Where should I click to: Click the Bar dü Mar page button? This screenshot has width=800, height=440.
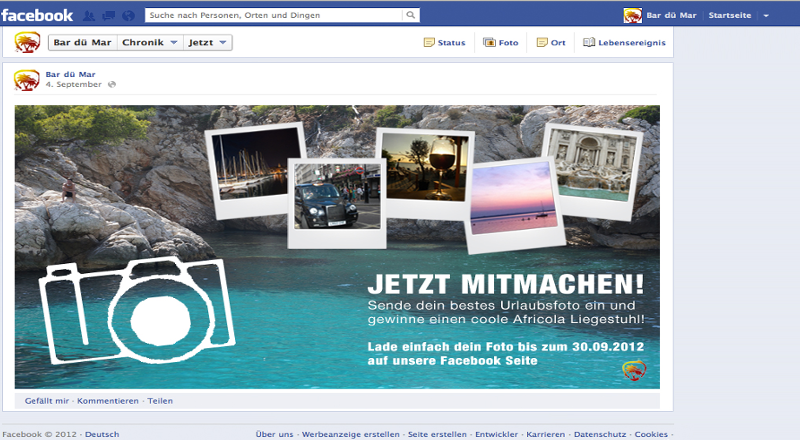(83, 42)
